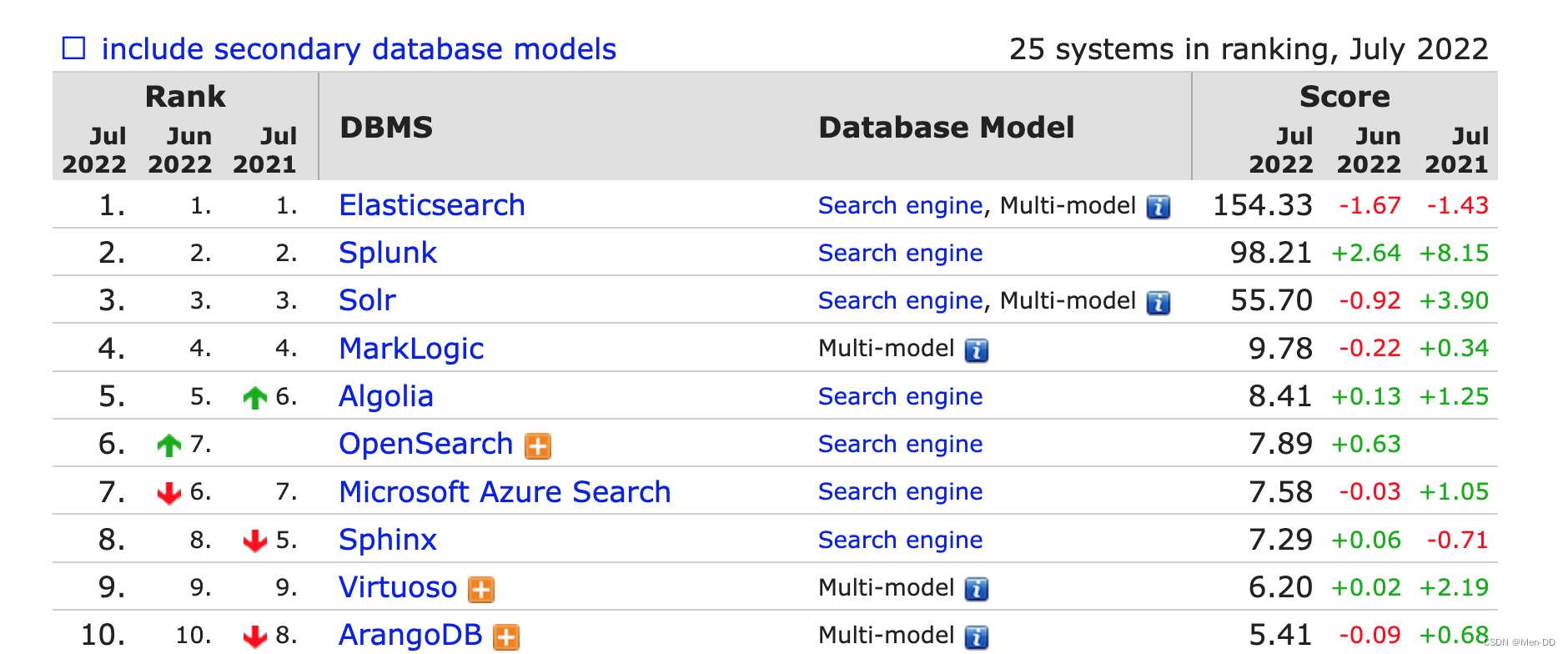Open the MarkLogic link
The width and height of the screenshot is (1568, 654).
point(411,349)
